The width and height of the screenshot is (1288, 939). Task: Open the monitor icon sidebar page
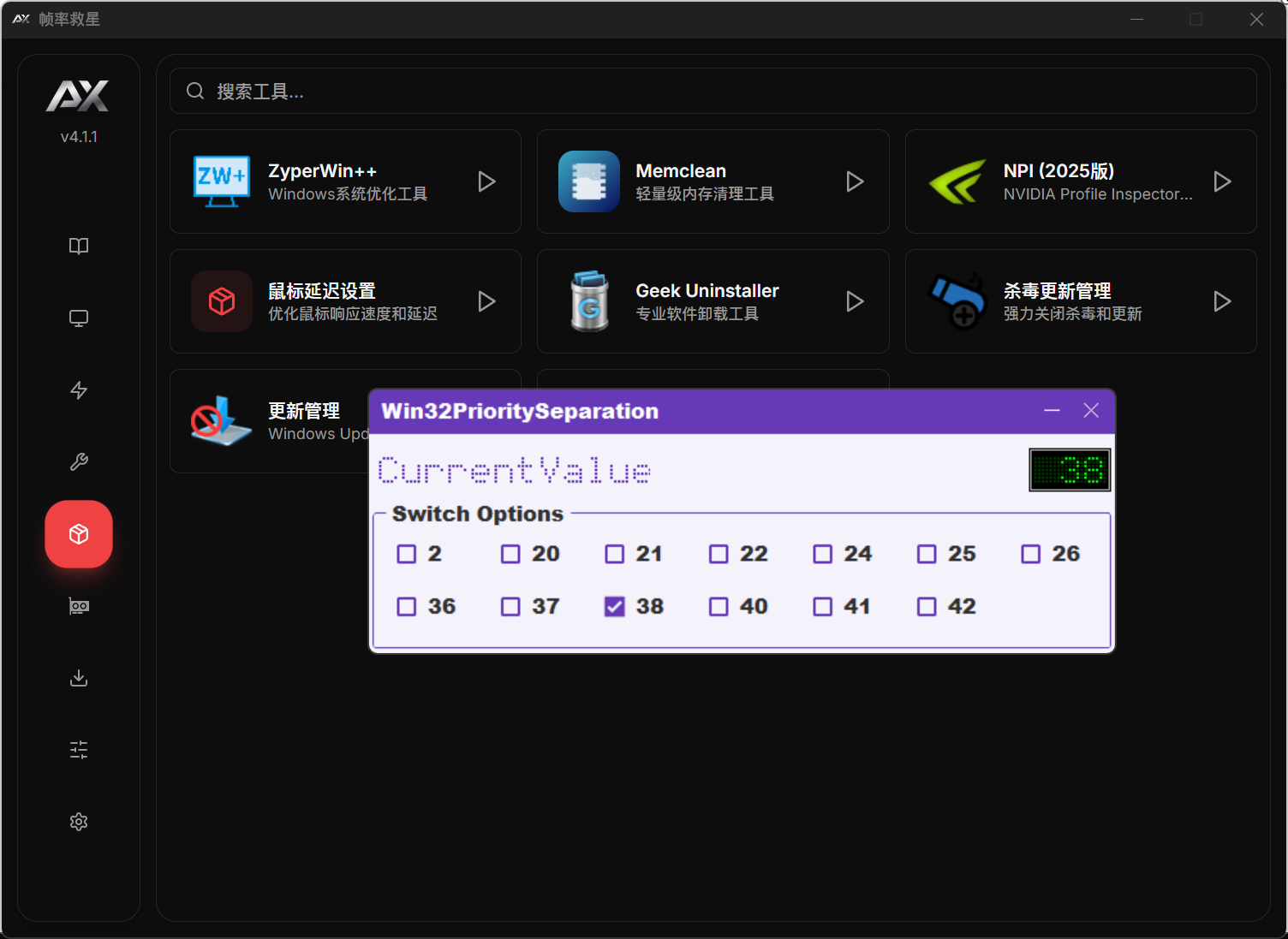coord(79,318)
